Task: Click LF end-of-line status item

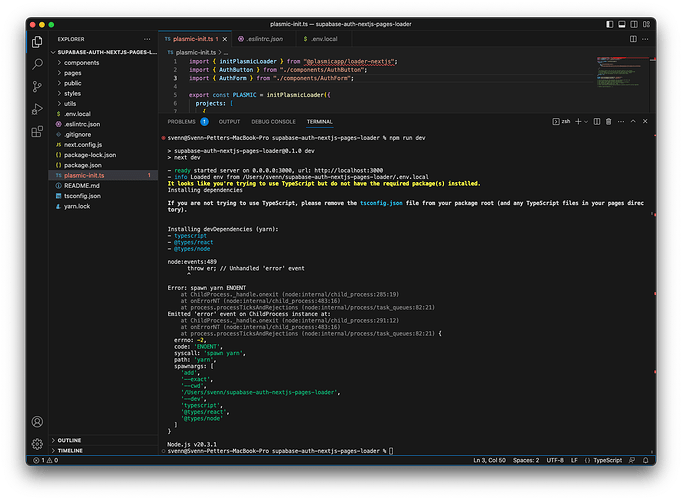Action: pos(574,460)
